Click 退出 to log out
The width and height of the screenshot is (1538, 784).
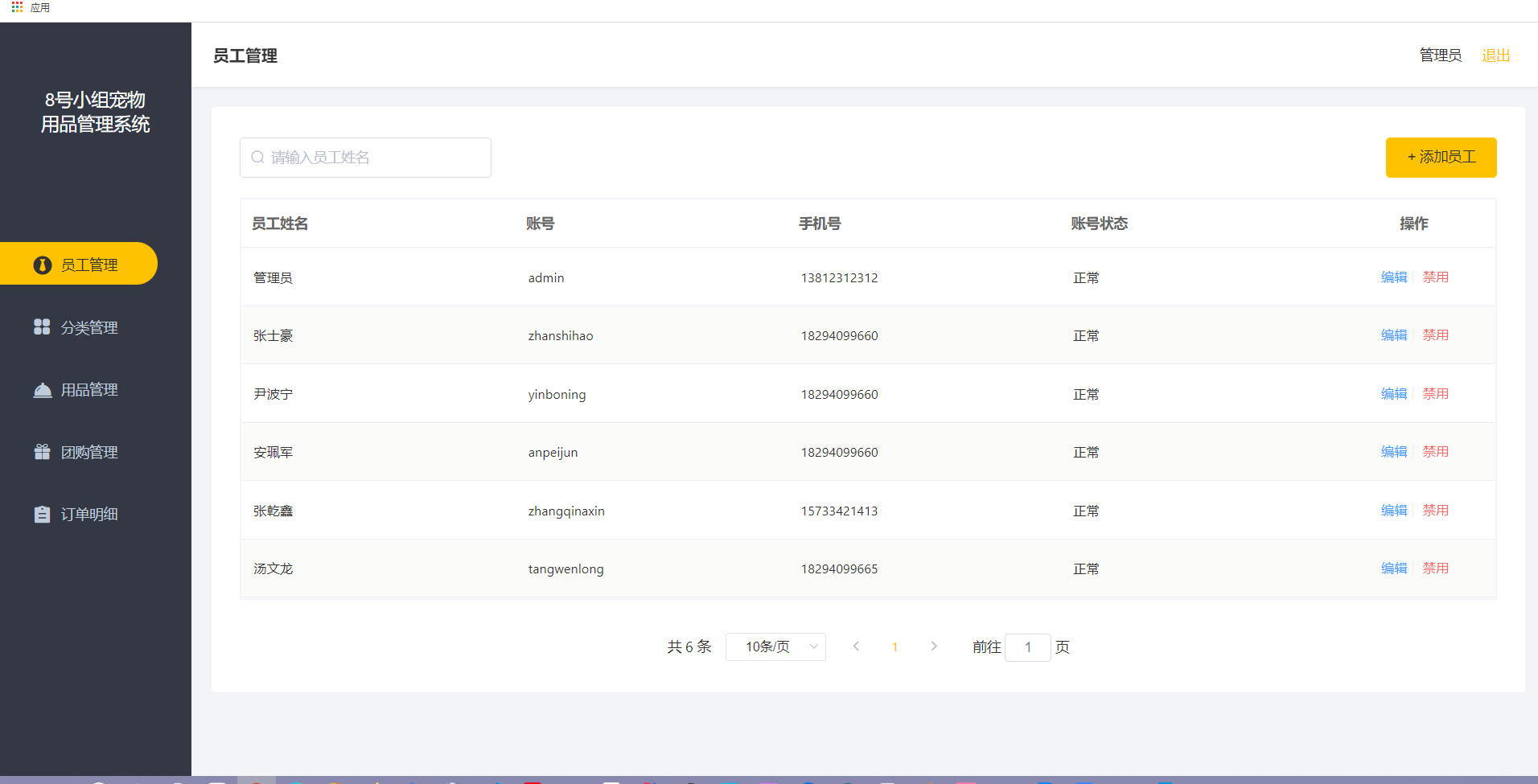pyautogui.click(x=1495, y=55)
